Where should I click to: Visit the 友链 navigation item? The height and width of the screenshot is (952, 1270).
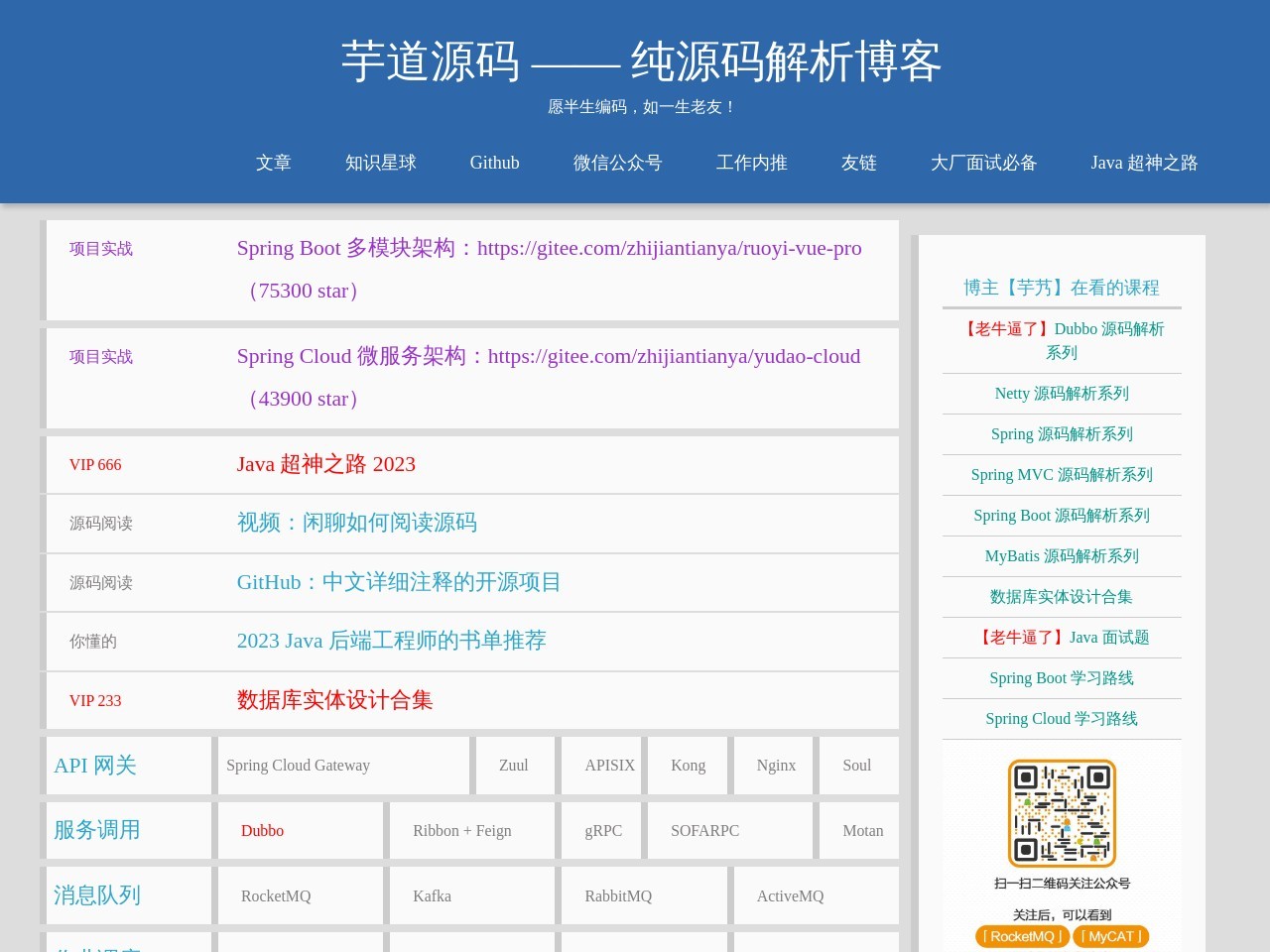858,163
